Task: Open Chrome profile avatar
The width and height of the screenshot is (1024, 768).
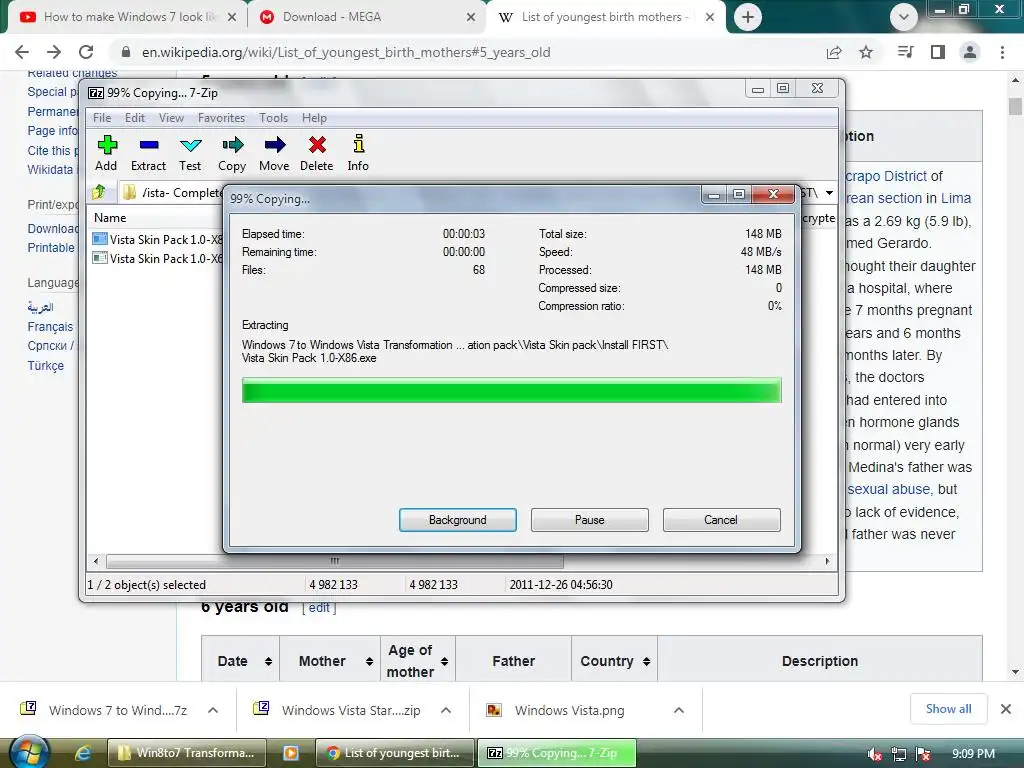Action: coord(970,52)
